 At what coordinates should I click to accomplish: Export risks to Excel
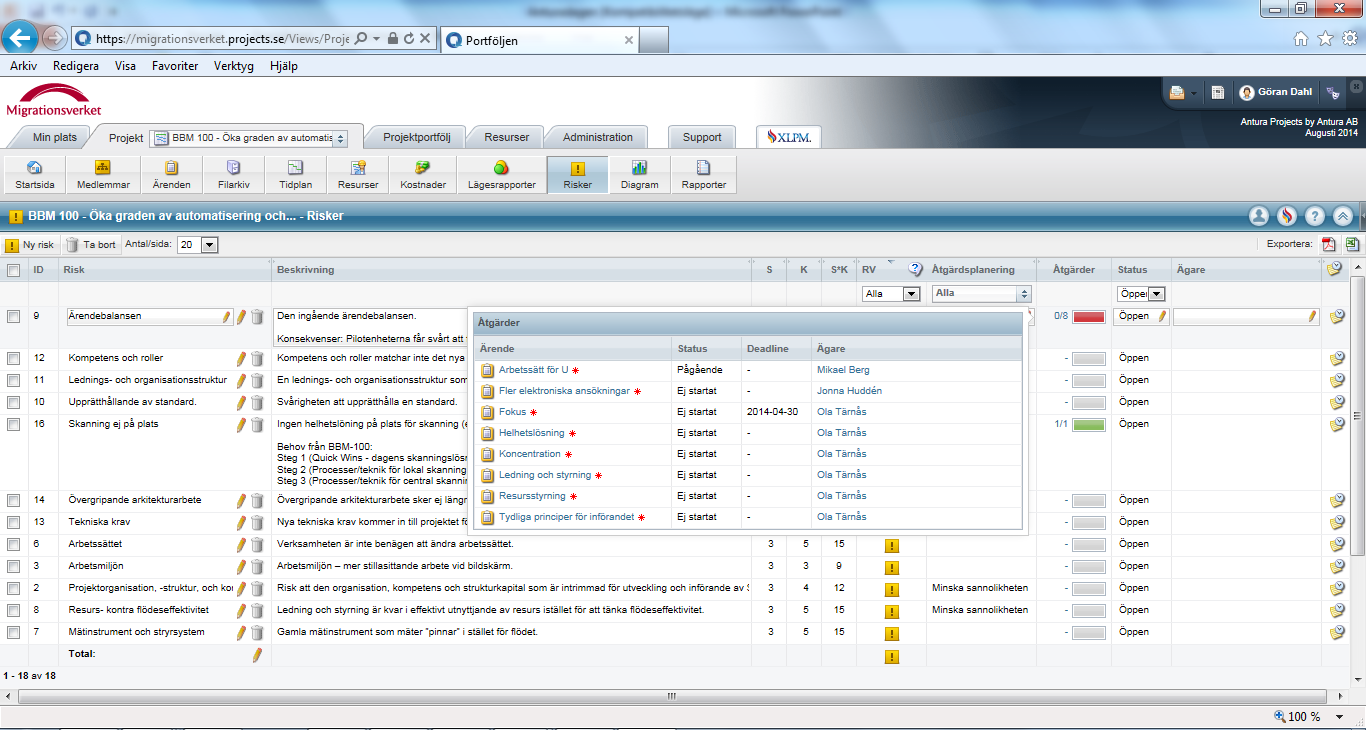1352,244
